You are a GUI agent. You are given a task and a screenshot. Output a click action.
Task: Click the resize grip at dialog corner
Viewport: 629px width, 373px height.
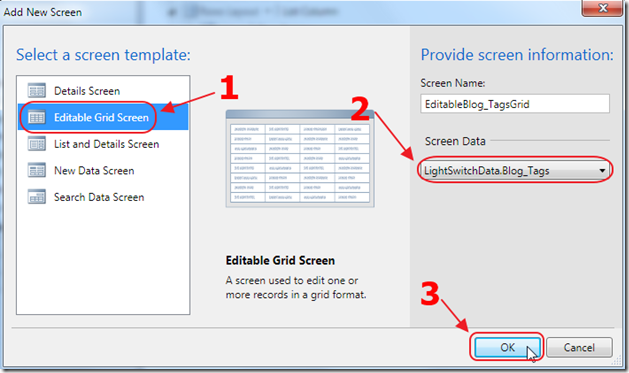pyautogui.click(x=616, y=361)
